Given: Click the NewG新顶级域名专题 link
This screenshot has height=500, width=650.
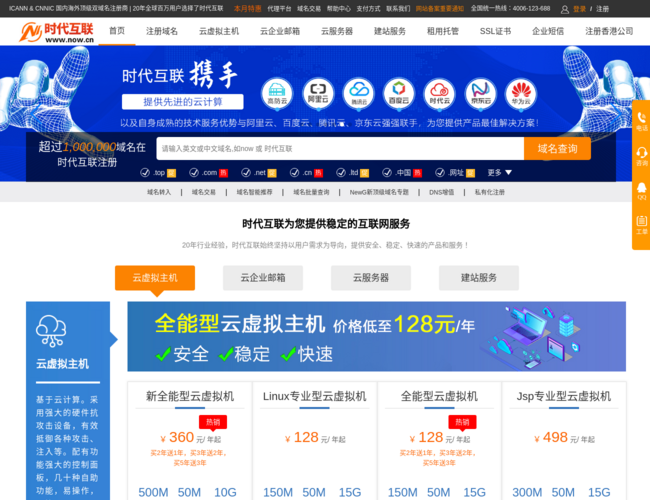Looking at the screenshot, I should pos(379,192).
